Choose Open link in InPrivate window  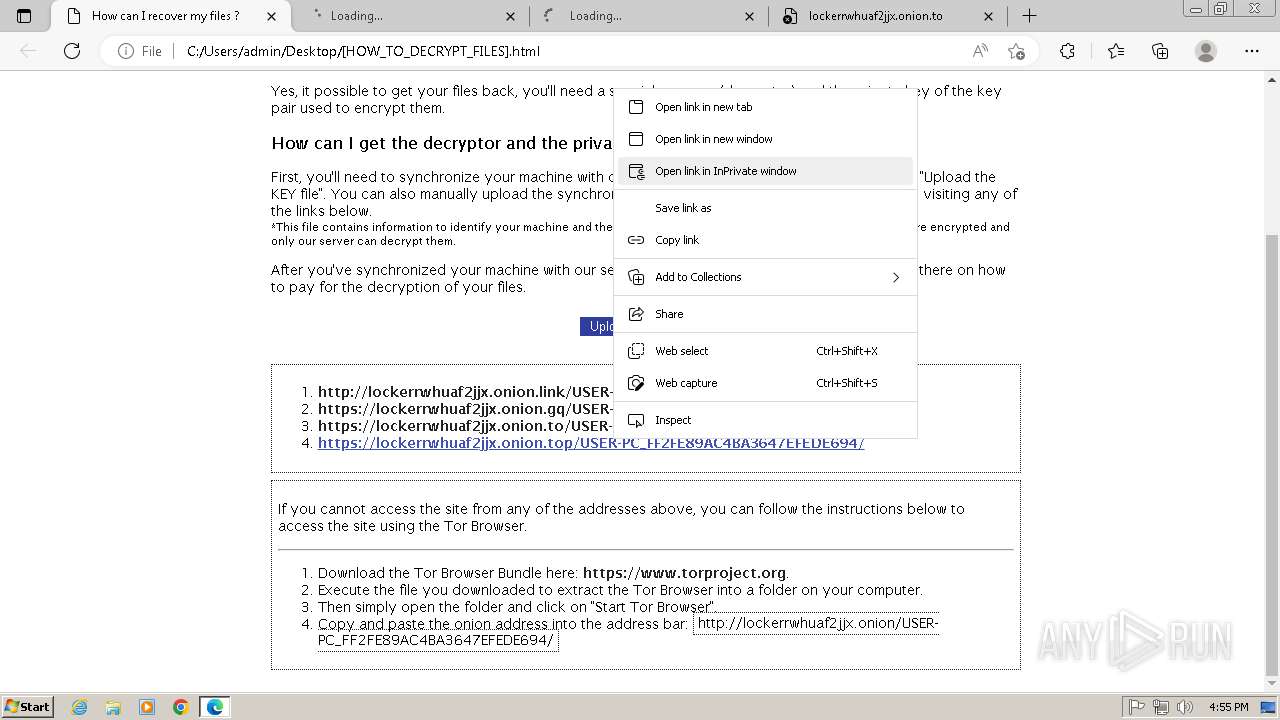(765, 171)
